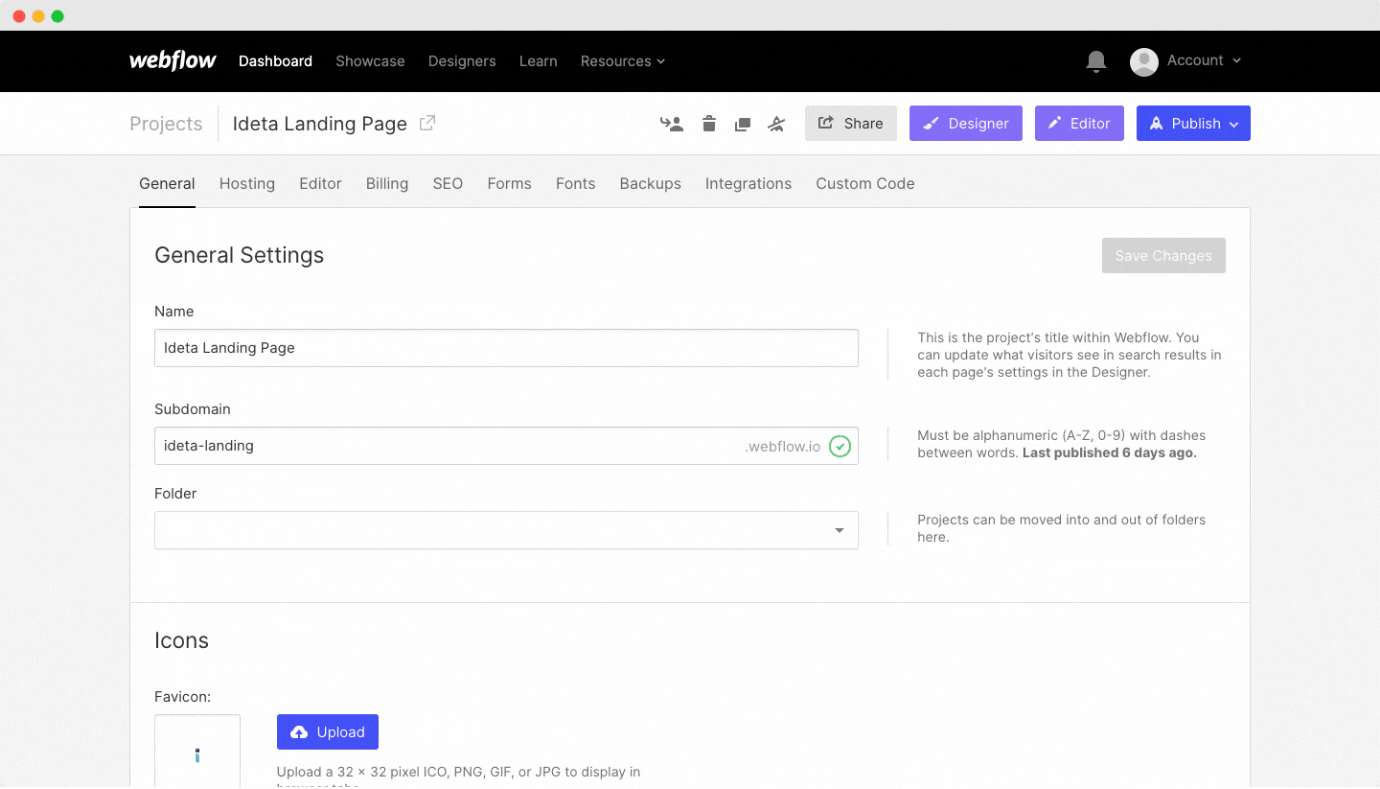Expand the Resources menu
1380x789 pixels.
tap(623, 61)
